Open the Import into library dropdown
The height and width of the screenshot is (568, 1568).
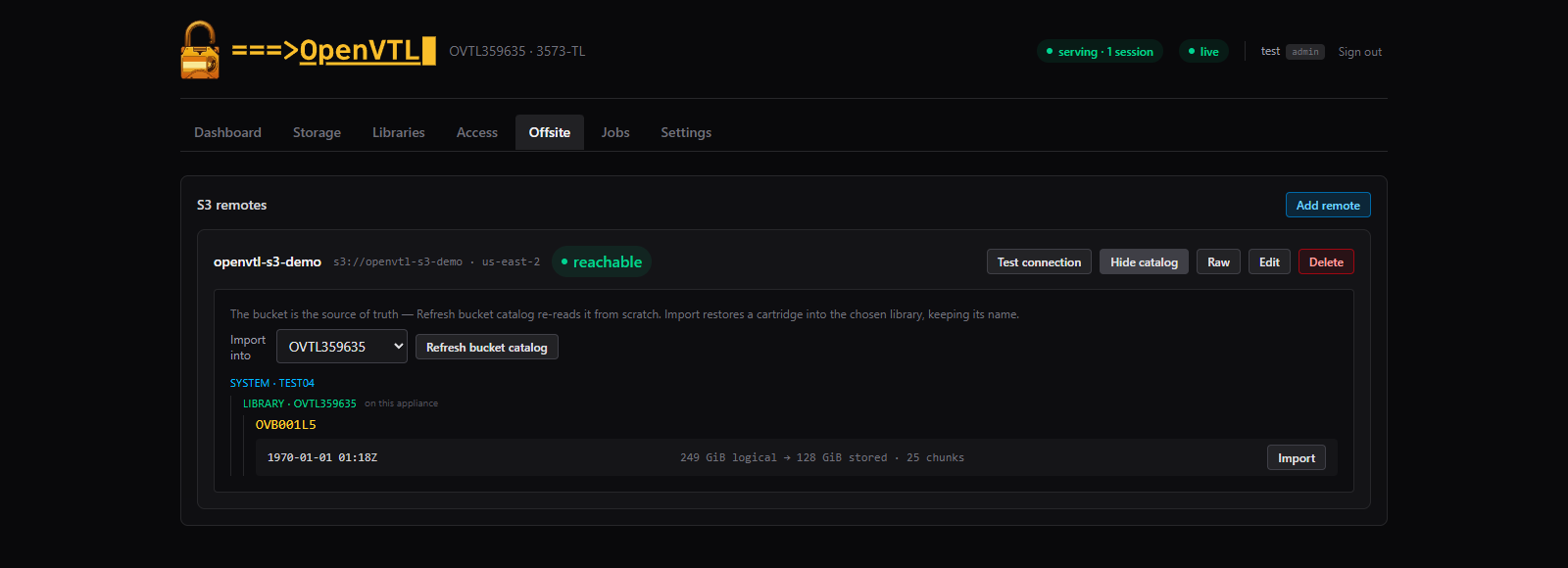point(342,347)
